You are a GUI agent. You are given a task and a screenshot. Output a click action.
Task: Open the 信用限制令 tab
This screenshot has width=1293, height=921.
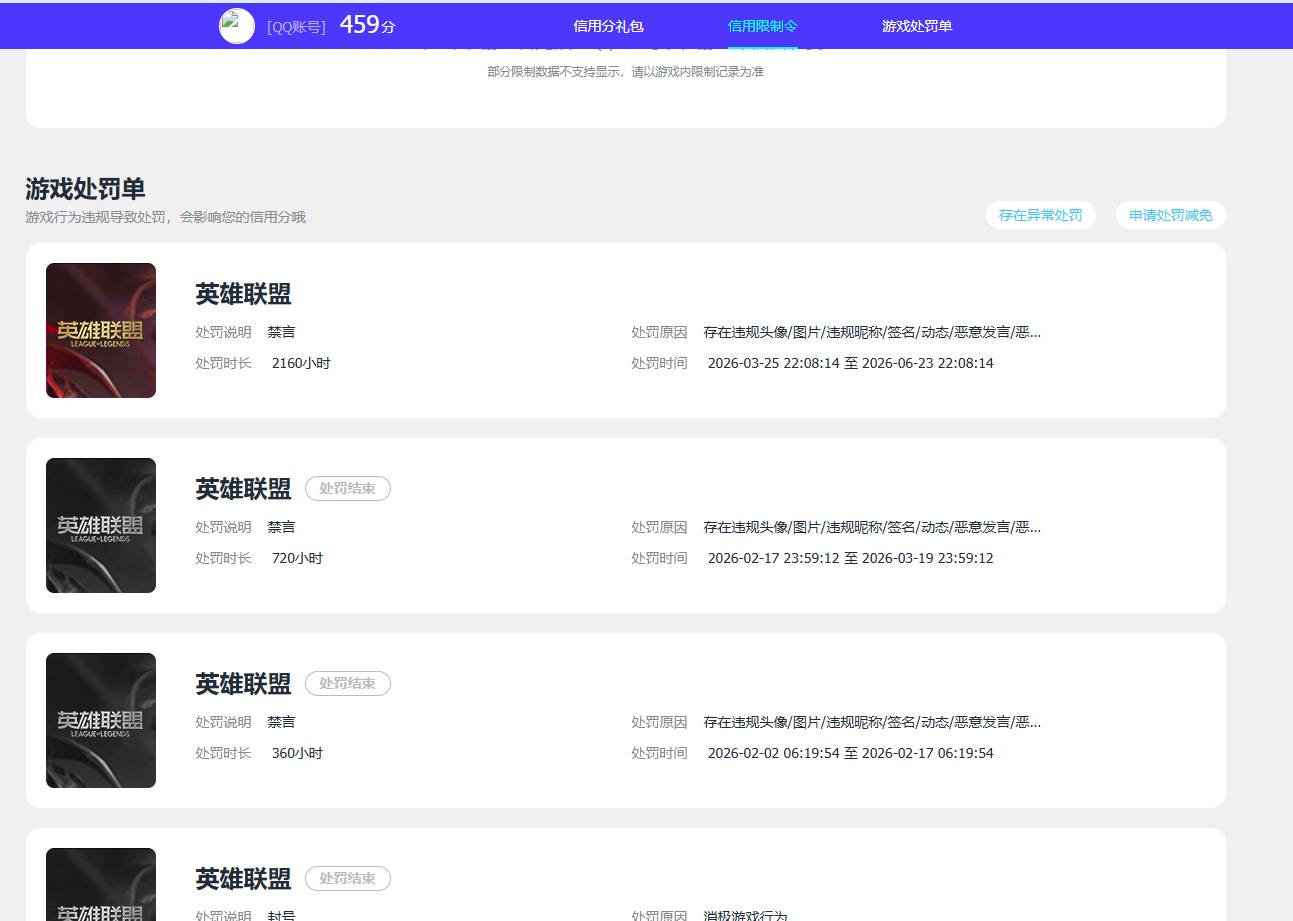764,26
